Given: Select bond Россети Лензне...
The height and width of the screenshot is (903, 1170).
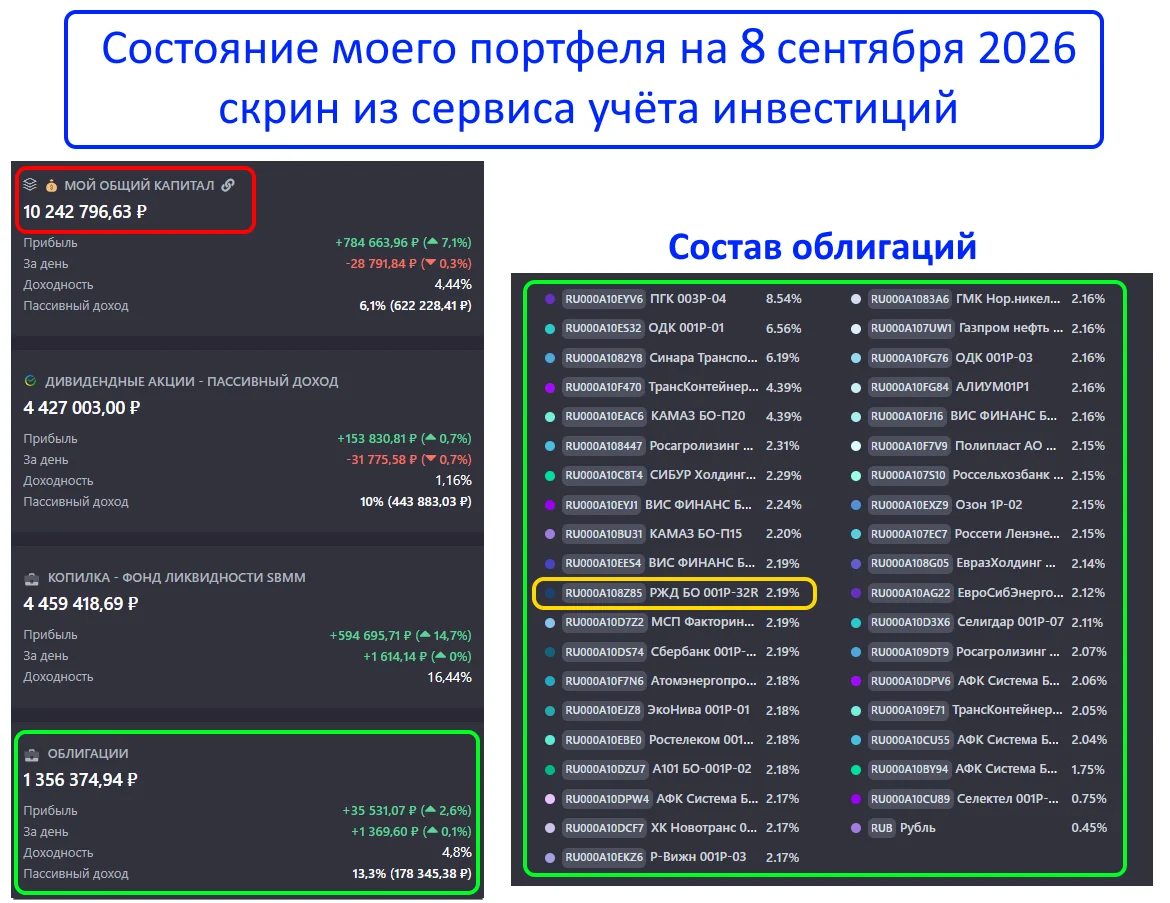Looking at the screenshot, I should (x=1007, y=534).
